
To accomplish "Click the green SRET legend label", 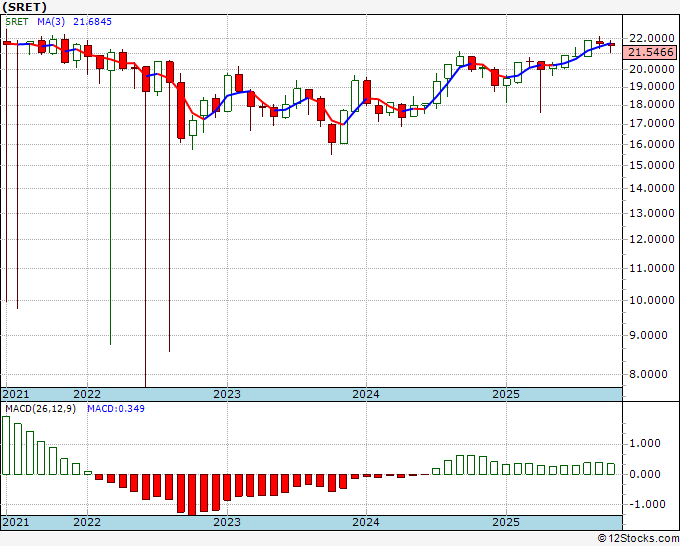I will click(x=17, y=22).
